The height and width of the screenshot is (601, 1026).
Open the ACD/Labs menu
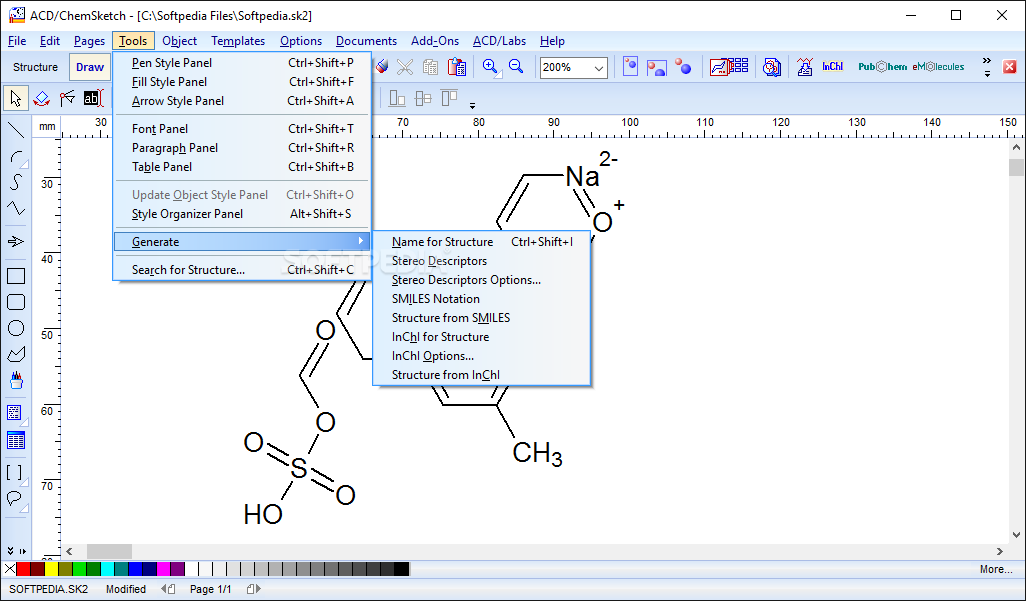[499, 41]
